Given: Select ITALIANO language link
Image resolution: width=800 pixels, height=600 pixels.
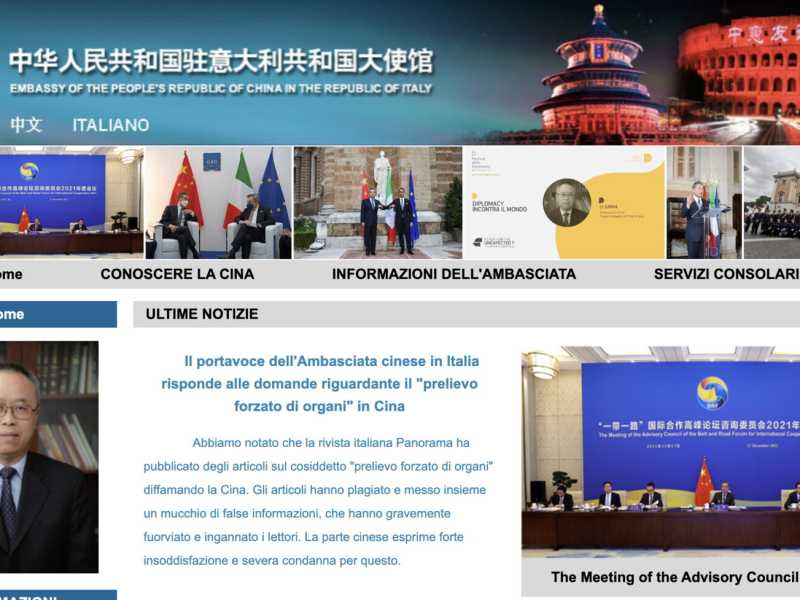Looking at the screenshot, I should [x=111, y=125].
